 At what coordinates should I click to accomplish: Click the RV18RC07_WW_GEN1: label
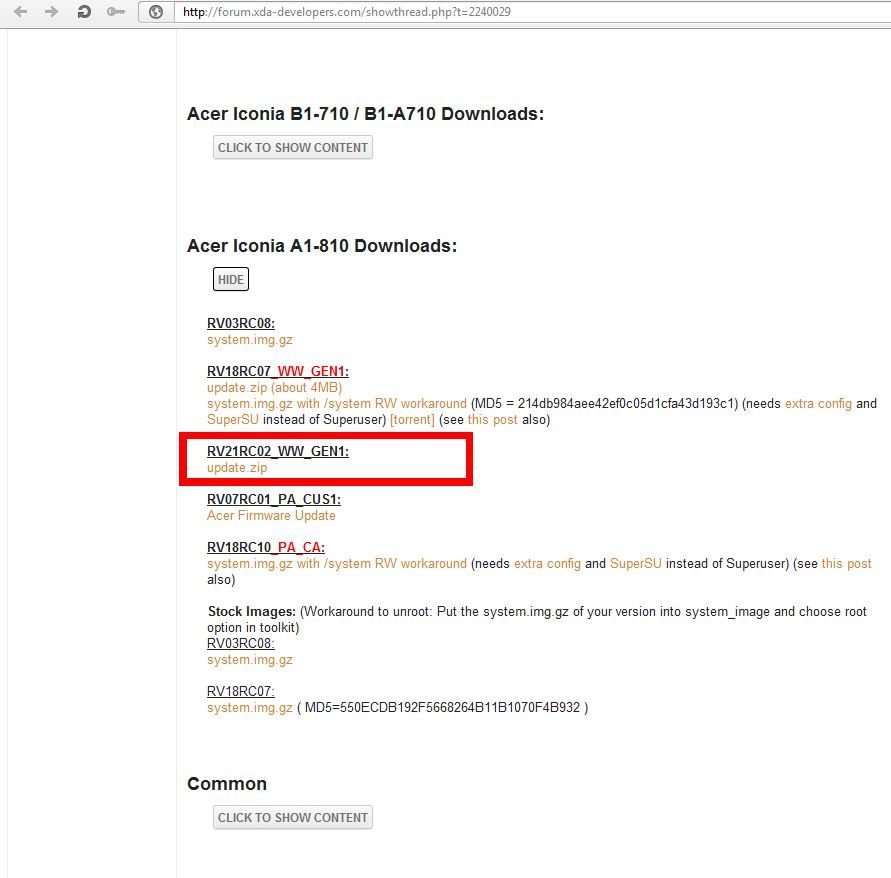(x=278, y=371)
